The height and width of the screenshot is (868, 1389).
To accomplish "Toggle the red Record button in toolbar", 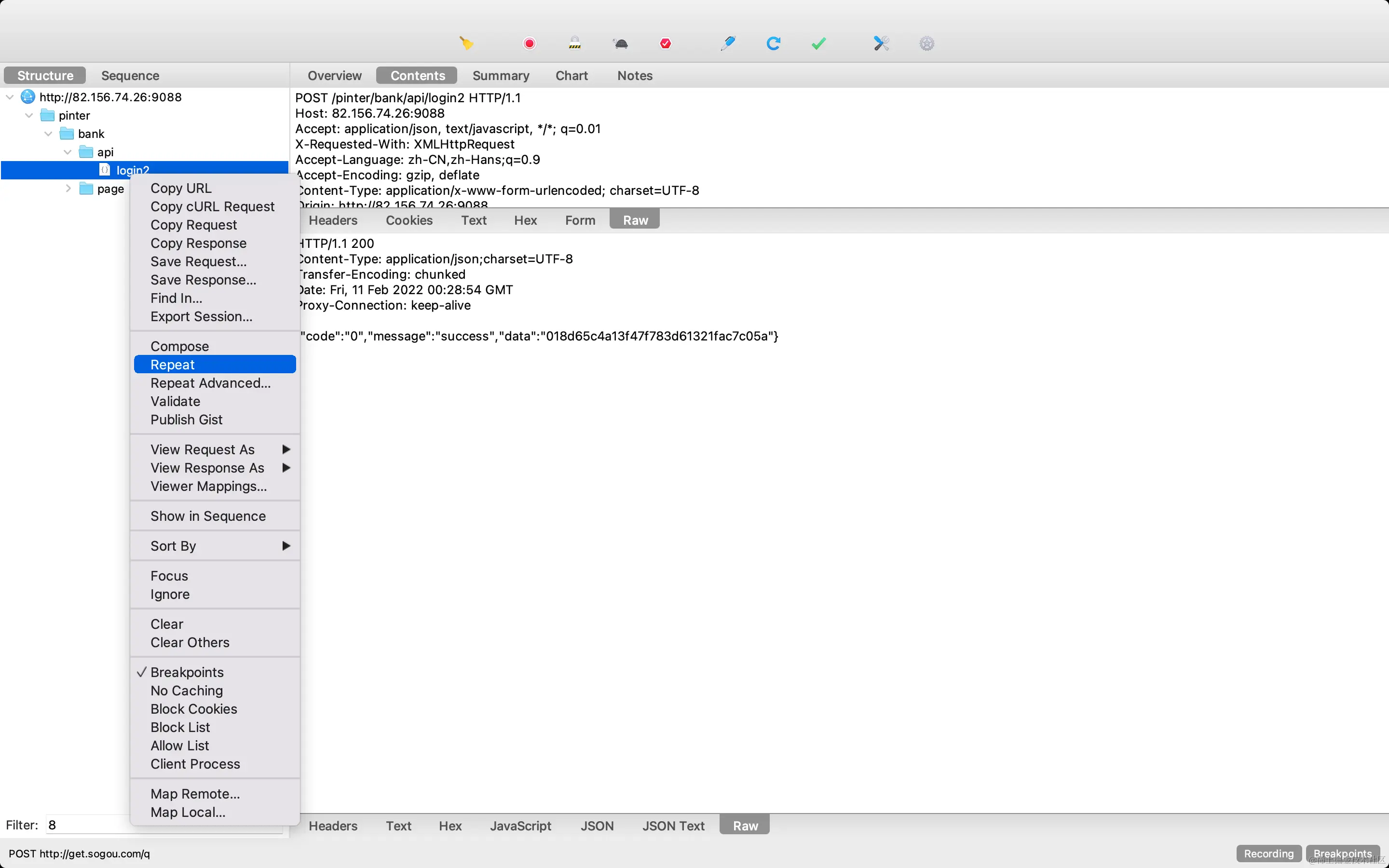I will coord(529,43).
